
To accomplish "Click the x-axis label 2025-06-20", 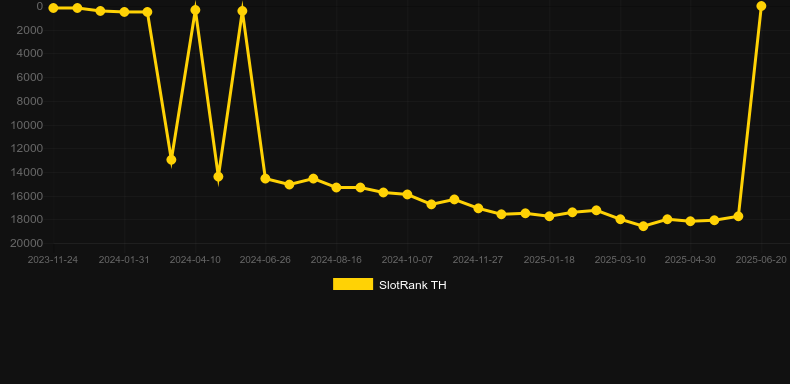I will [761, 260].
